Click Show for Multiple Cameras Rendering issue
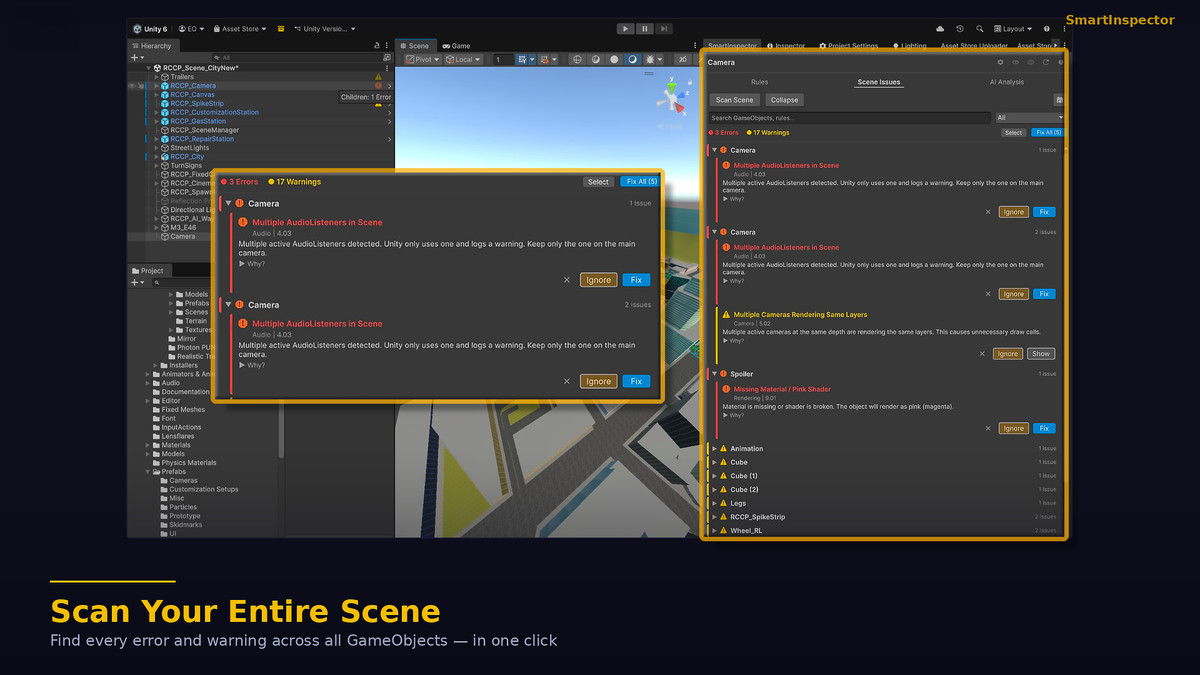Image resolution: width=1200 pixels, height=675 pixels. [1041, 354]
